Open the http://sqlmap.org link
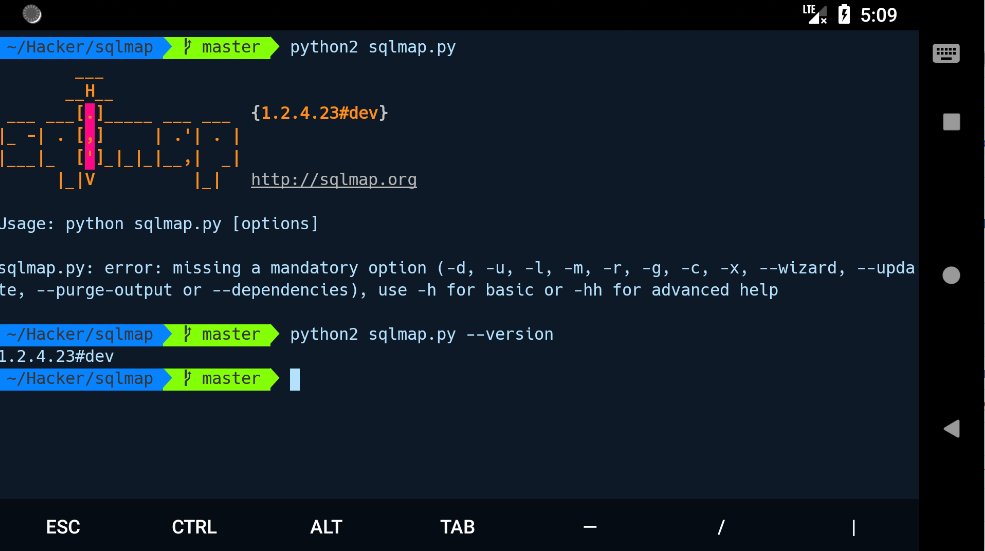Image resolution: width=985 pixels, height=551 pixels. [334, 180]
